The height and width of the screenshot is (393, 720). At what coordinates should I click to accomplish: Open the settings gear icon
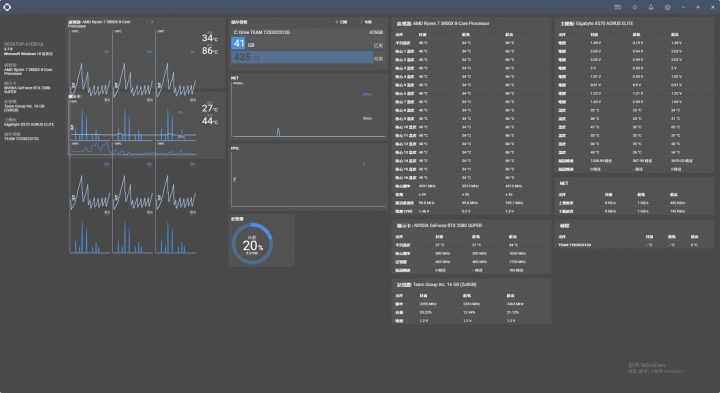click(667, 7)
